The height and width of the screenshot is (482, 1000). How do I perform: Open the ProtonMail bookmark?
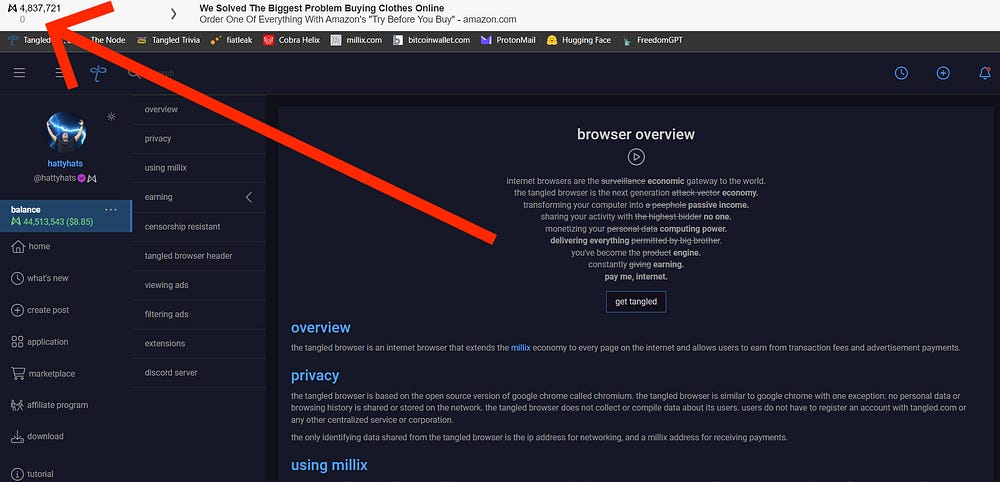tap(508, 40)
